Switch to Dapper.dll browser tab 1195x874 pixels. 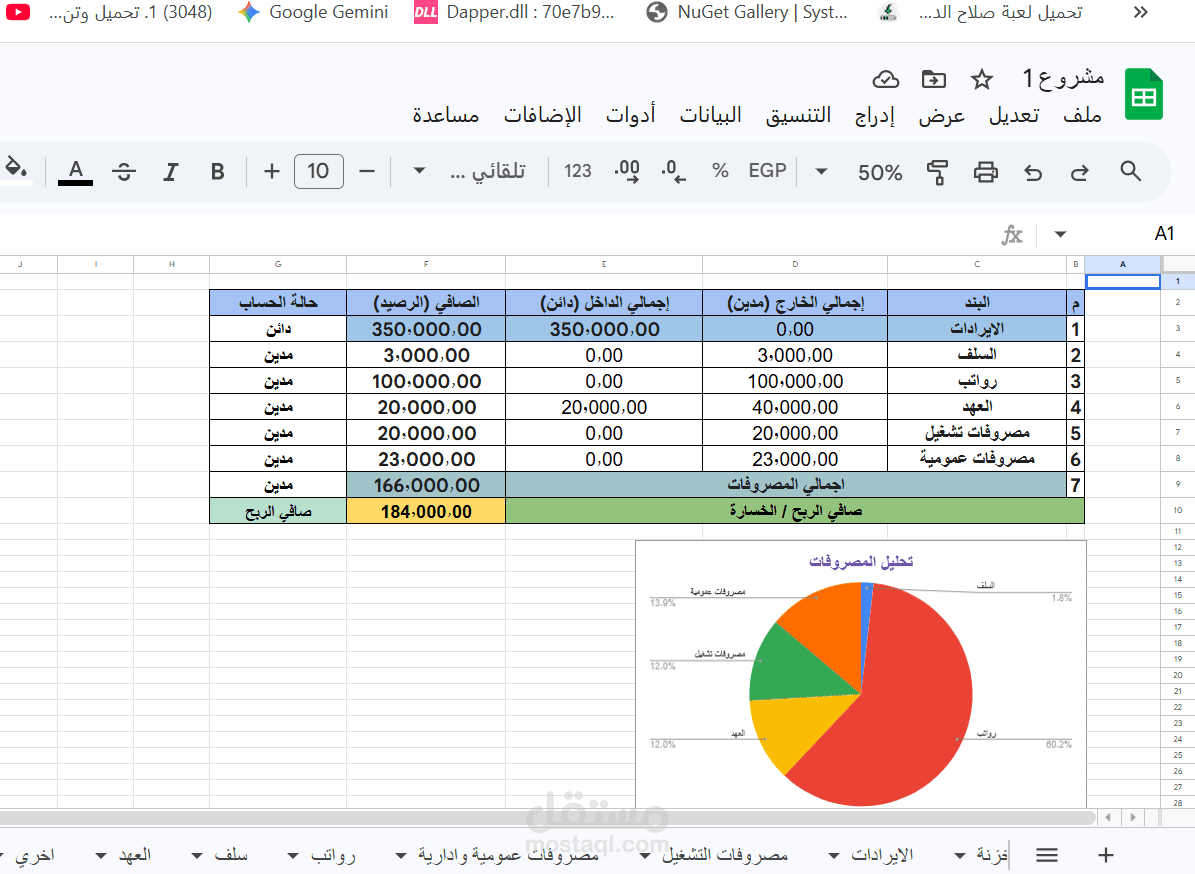pyautogui.click(x=514, y=12)
